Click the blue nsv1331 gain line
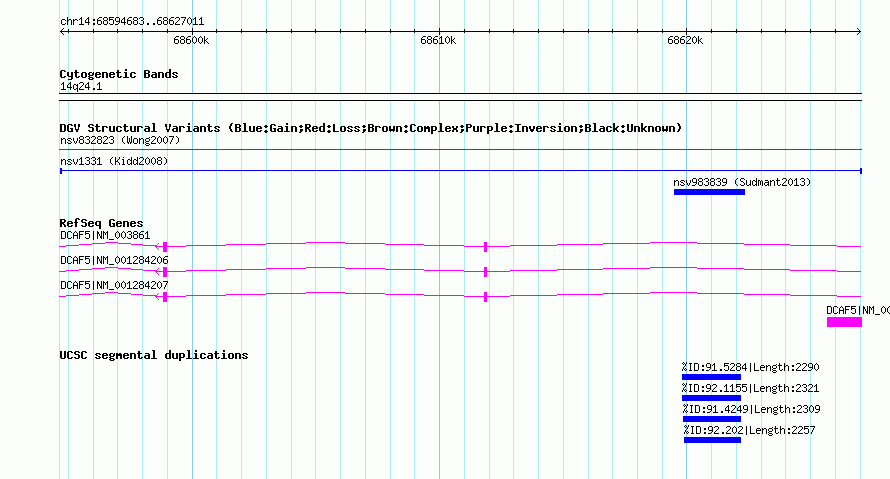890x479 pixels. 460,171
